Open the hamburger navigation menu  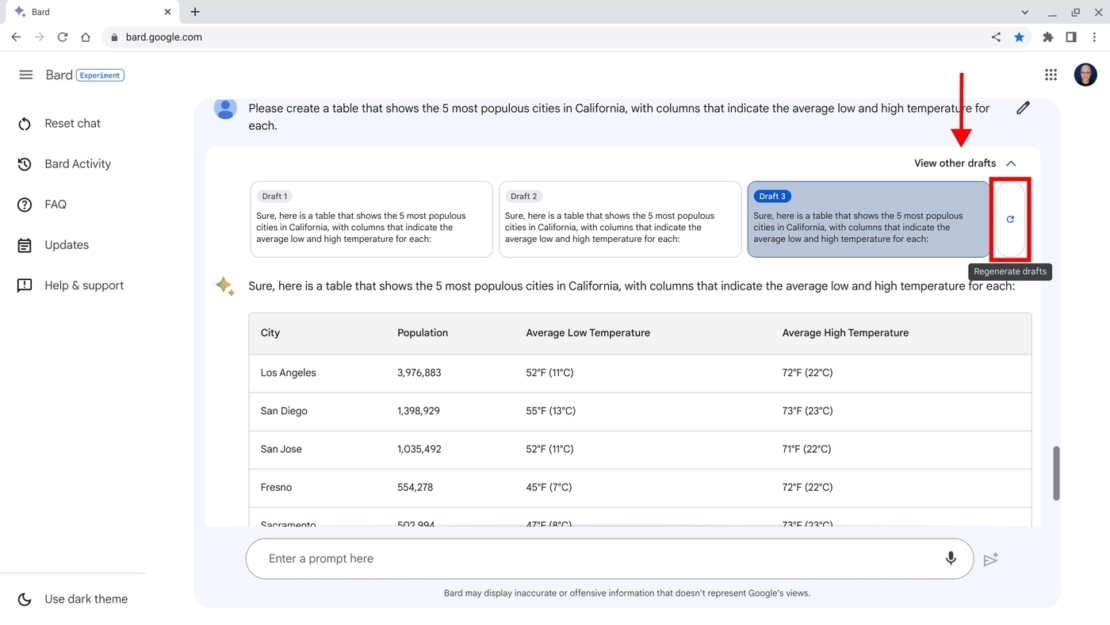point(26,74)
